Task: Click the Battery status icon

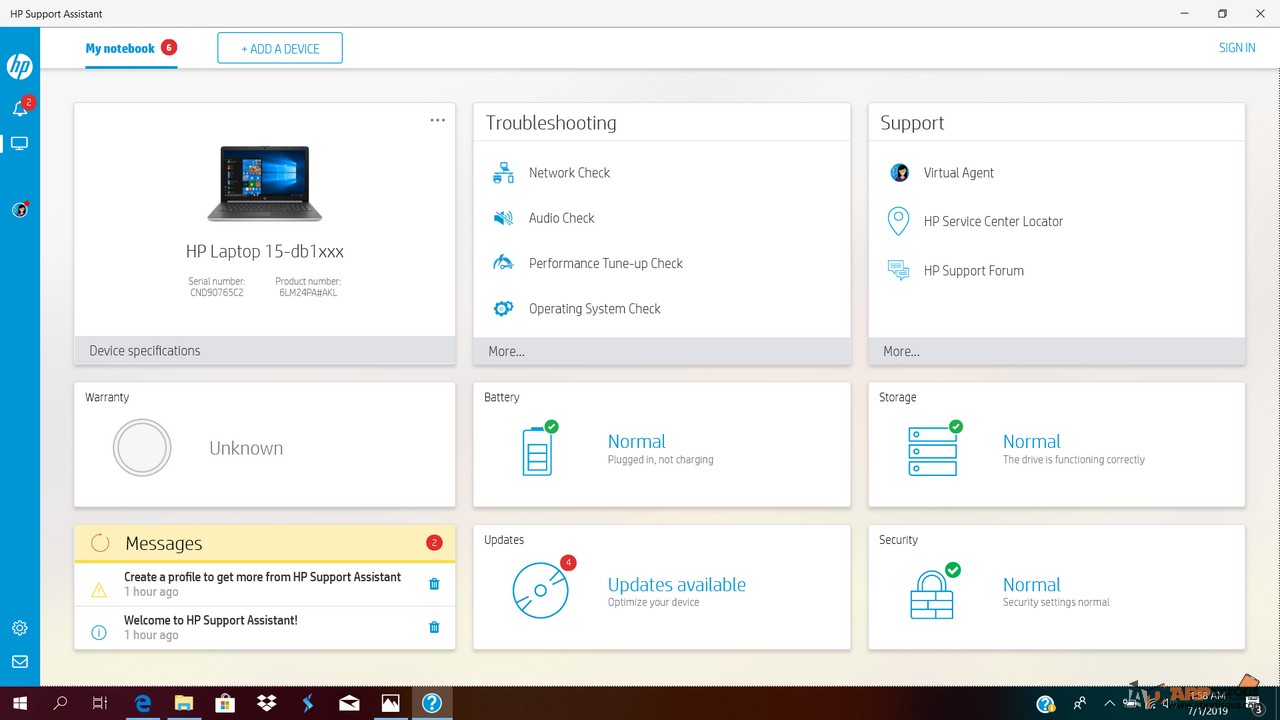Action: [539, 449]
